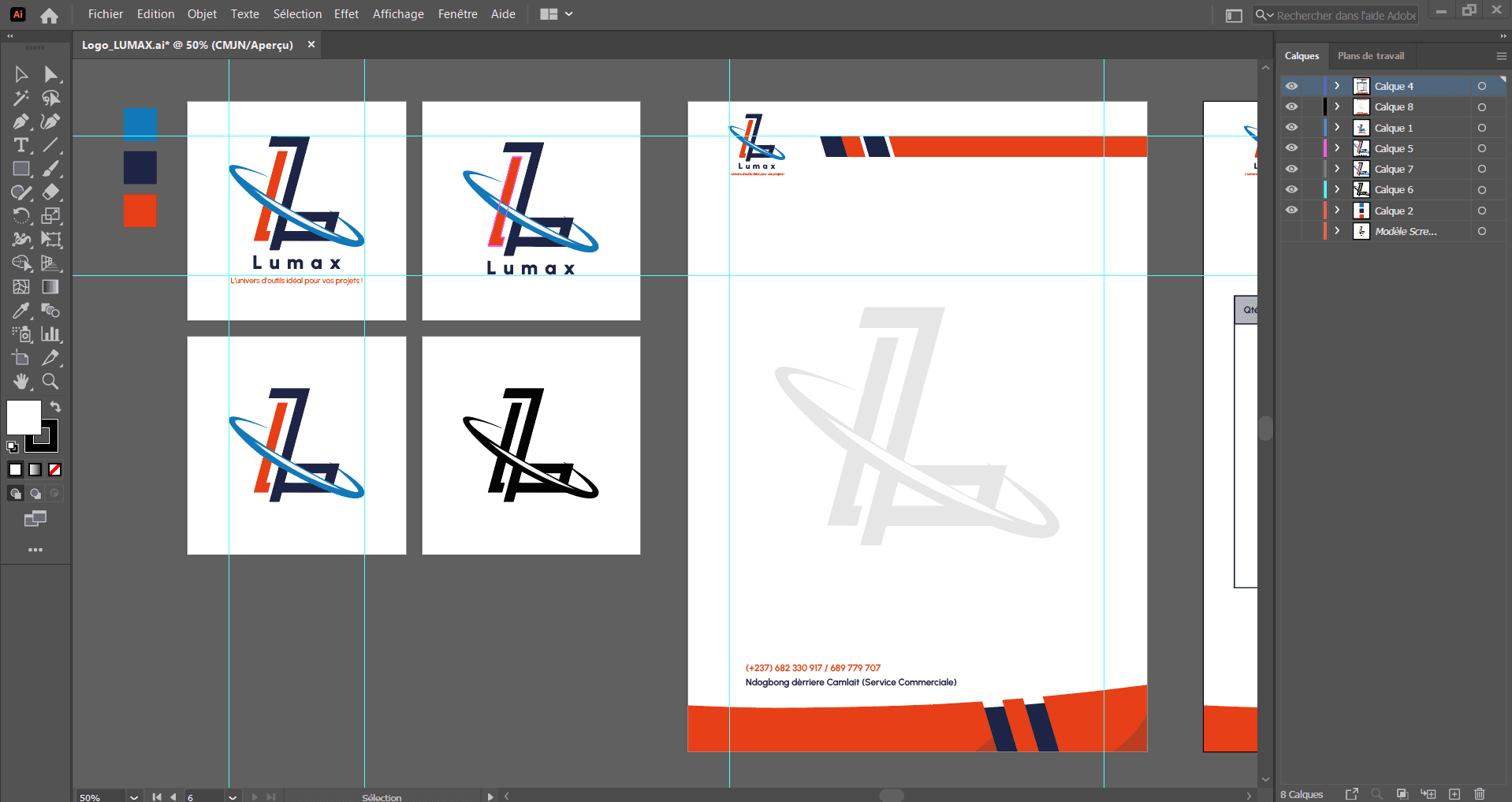This screenshot has height=802, width=1512.
Task: Choose the Magic Wand tool
Action: click(21, 98)
